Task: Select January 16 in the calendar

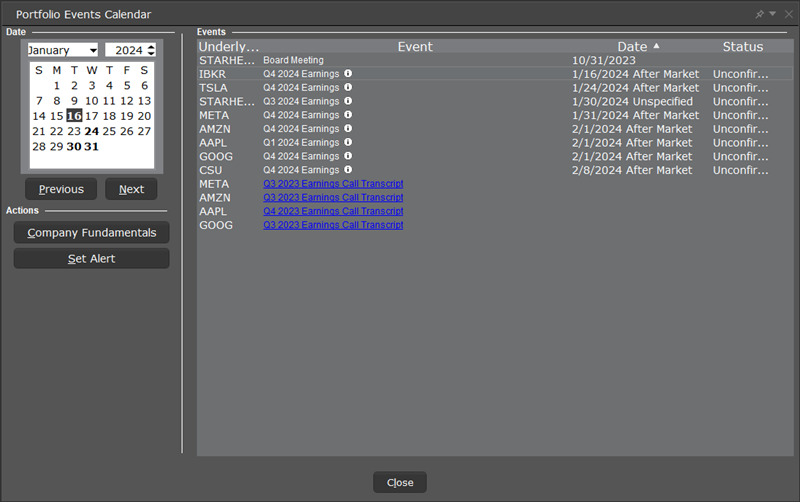Action: coord(74,116)
